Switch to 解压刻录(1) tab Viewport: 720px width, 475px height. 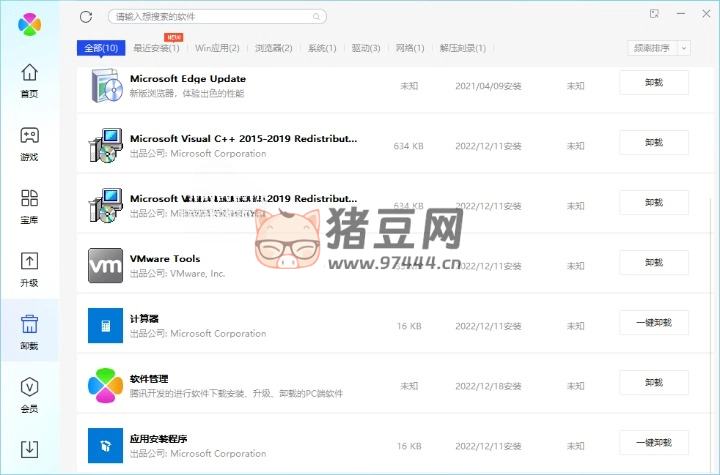[x=463, y=48]
